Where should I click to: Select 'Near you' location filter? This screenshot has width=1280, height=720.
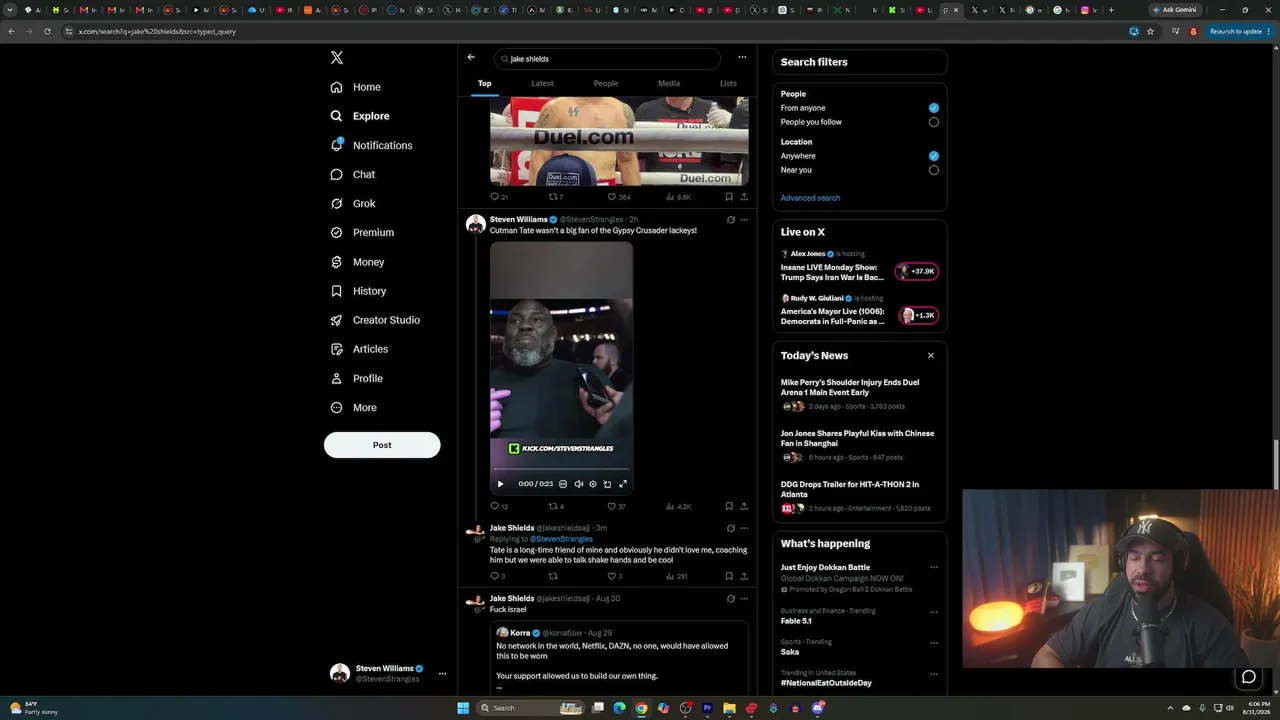coord(934,170)
